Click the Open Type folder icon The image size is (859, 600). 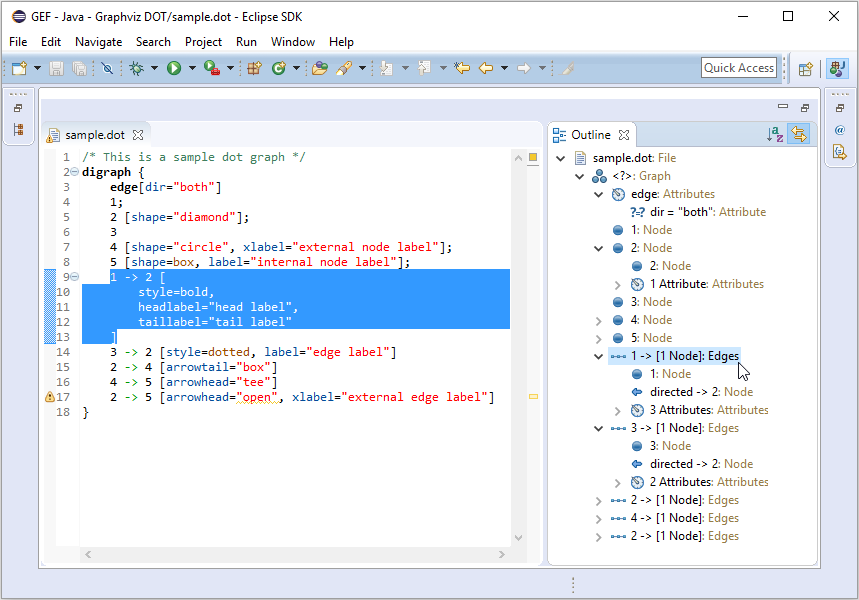tap(319, 68)
